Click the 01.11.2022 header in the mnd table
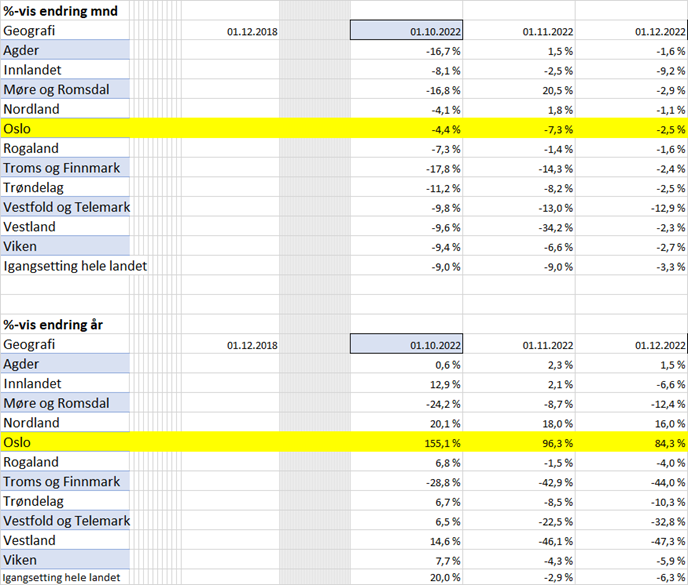The image size is (688, 585). [x=547, y=32]
